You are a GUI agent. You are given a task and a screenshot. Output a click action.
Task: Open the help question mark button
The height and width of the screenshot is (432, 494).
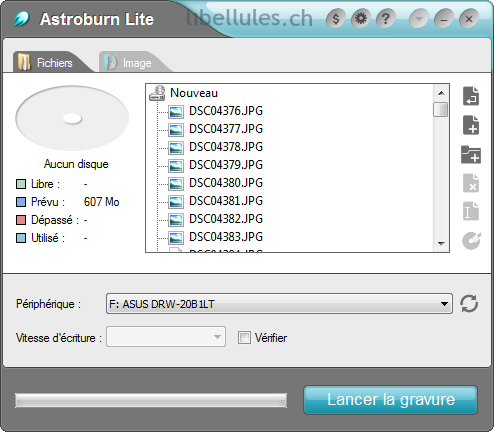point(386,19)
